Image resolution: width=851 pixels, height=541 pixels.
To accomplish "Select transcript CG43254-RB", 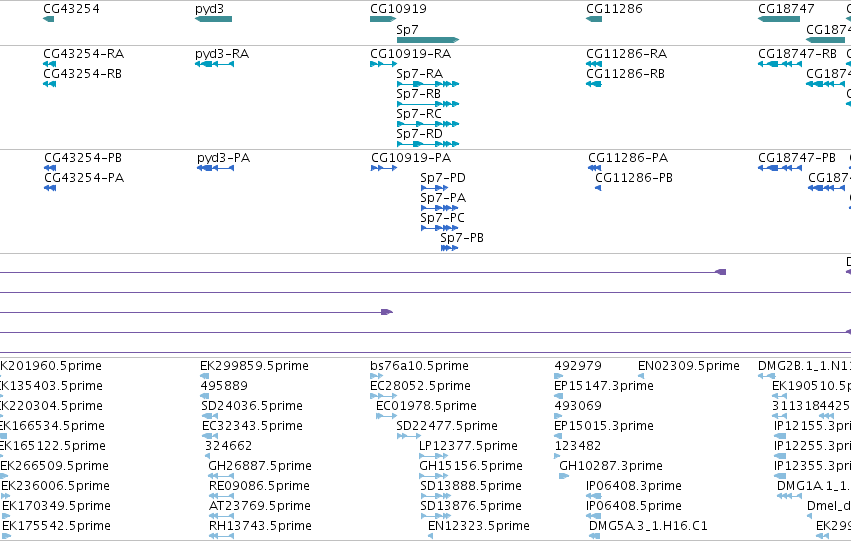I will pos(49,84).
